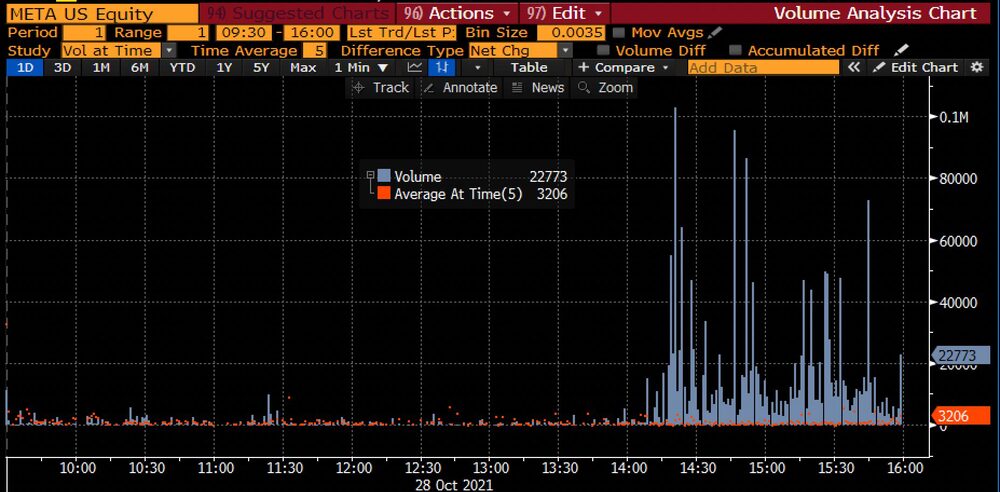1000x492 pixels.
Task: Click the orange Average At Time legend swatch
Action: click(x=384, y=194)
